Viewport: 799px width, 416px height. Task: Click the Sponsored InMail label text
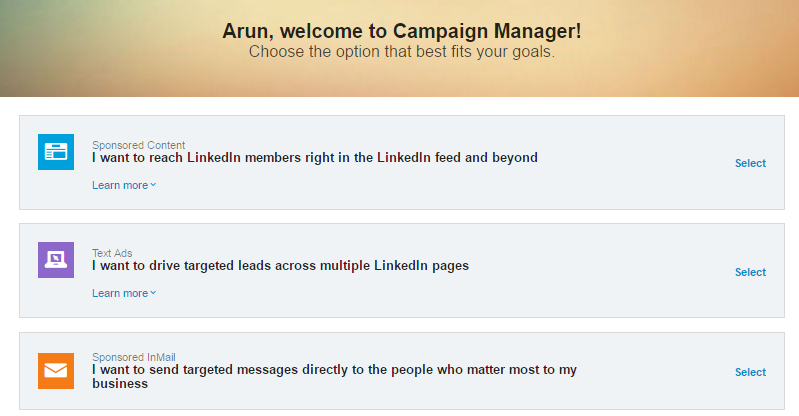click(134, 357)
